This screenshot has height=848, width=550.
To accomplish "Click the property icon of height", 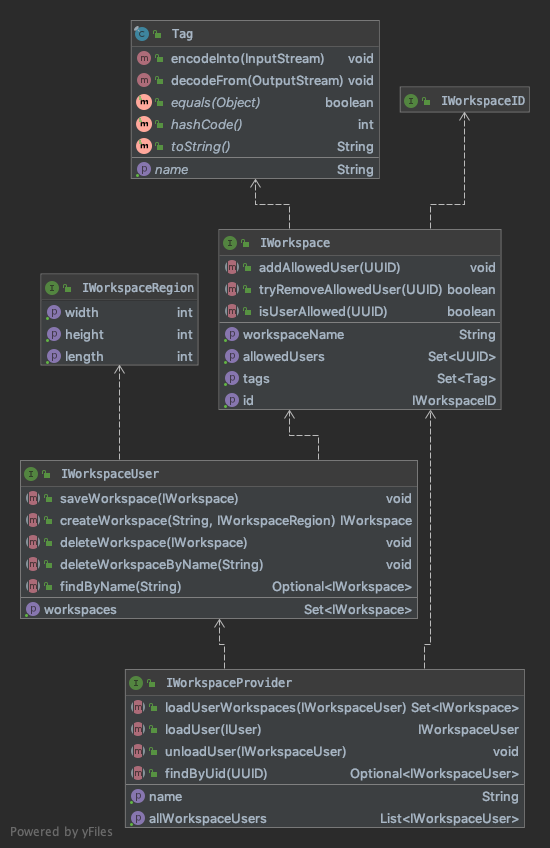I will point(54,334).
